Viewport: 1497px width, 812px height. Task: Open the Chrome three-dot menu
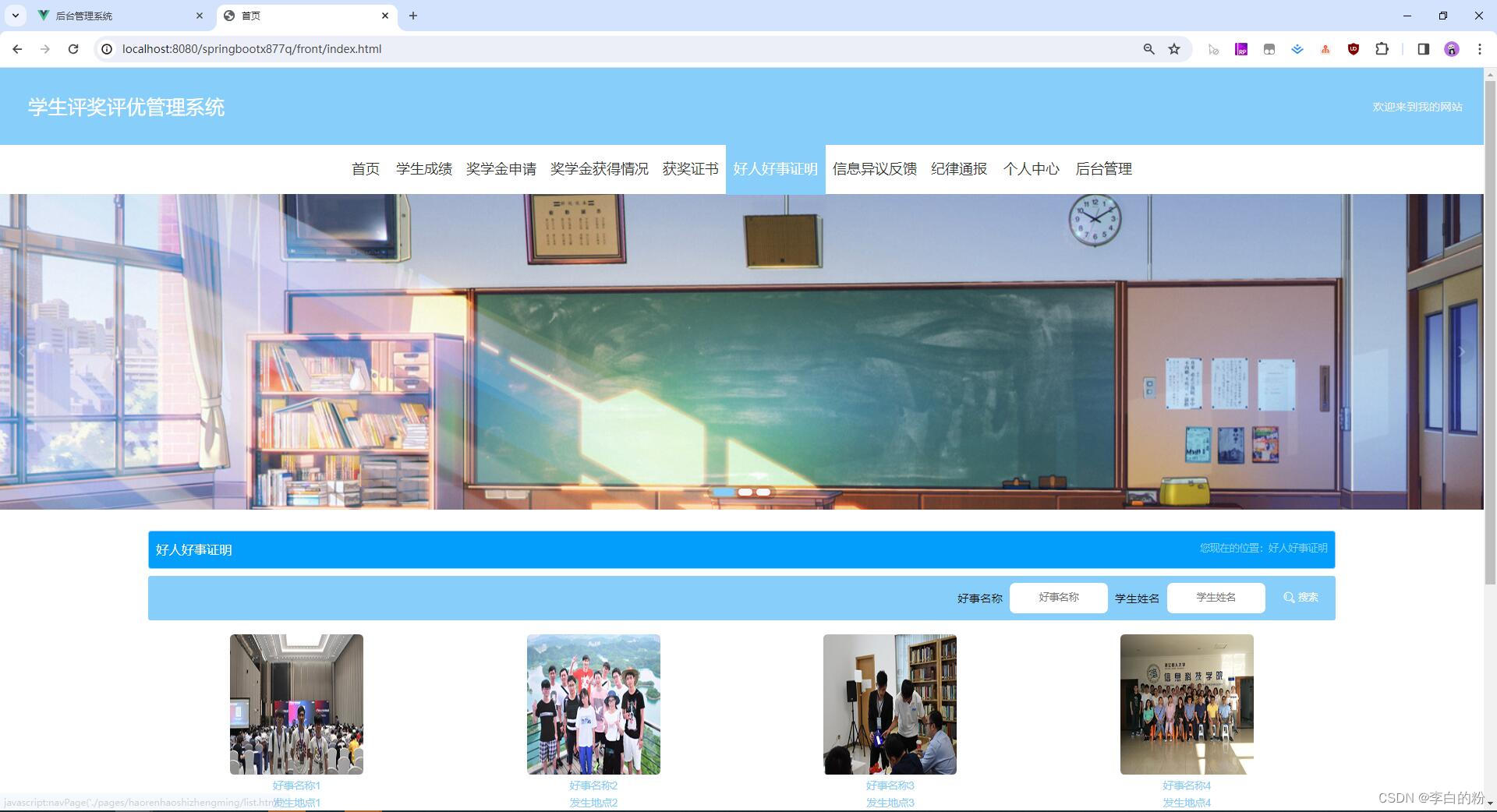pos(1479,49)
